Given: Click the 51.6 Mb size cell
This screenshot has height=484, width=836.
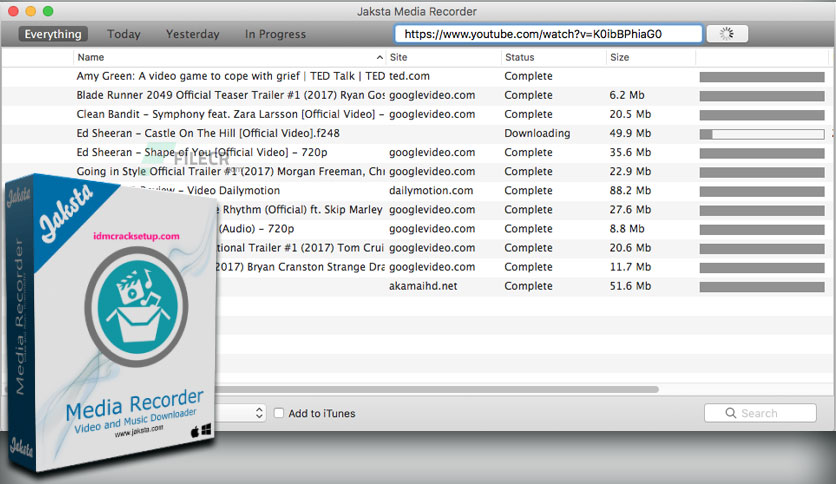Looking at the screenshot, I should 630,286.
